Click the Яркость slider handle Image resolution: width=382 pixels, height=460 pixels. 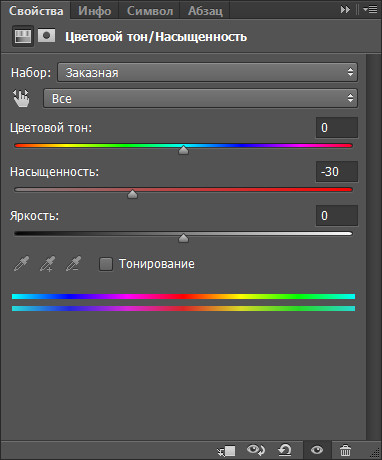tap(183, 238)
